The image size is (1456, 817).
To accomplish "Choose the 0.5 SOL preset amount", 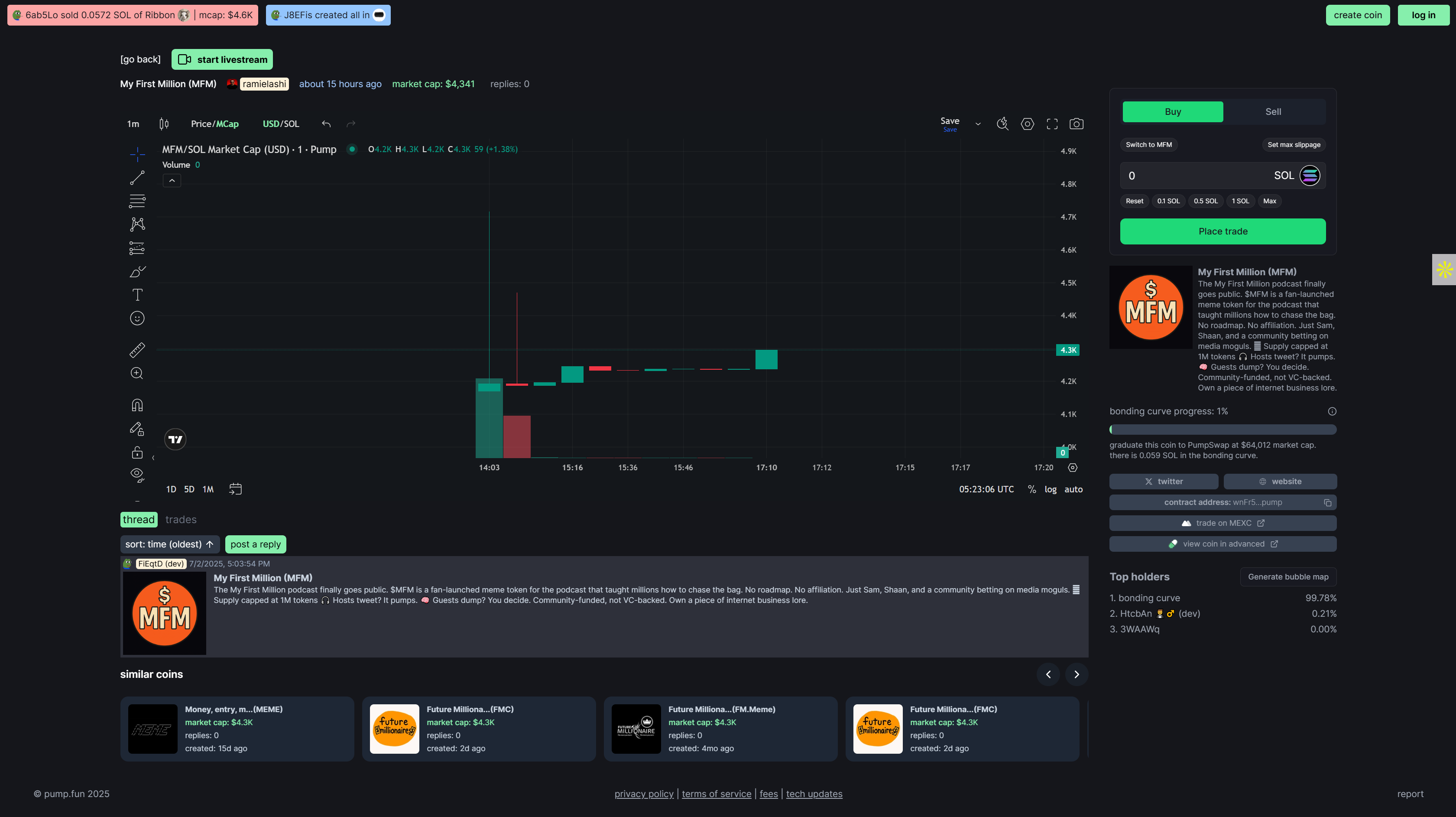I will [1206, 201].
